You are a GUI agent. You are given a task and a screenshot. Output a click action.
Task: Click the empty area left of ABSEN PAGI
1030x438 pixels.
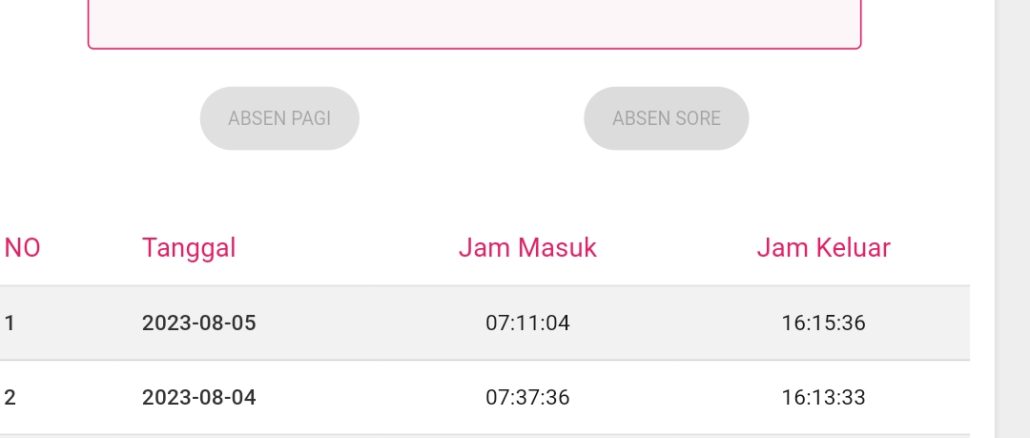[100, 118]
